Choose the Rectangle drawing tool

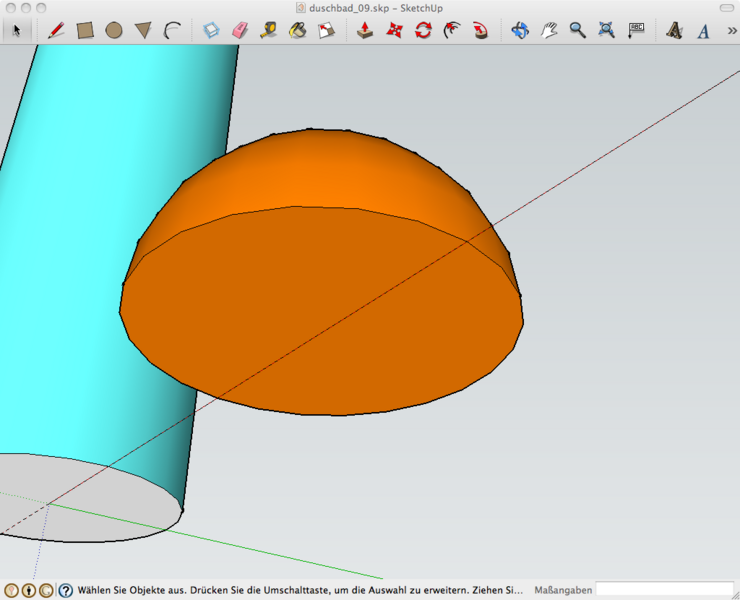tap(85, 30)
